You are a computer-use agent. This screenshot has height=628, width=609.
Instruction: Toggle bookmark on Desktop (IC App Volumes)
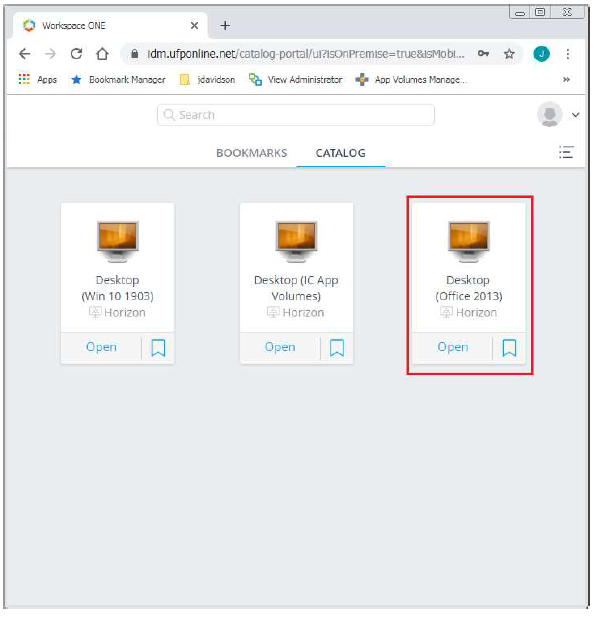(337, 348)
